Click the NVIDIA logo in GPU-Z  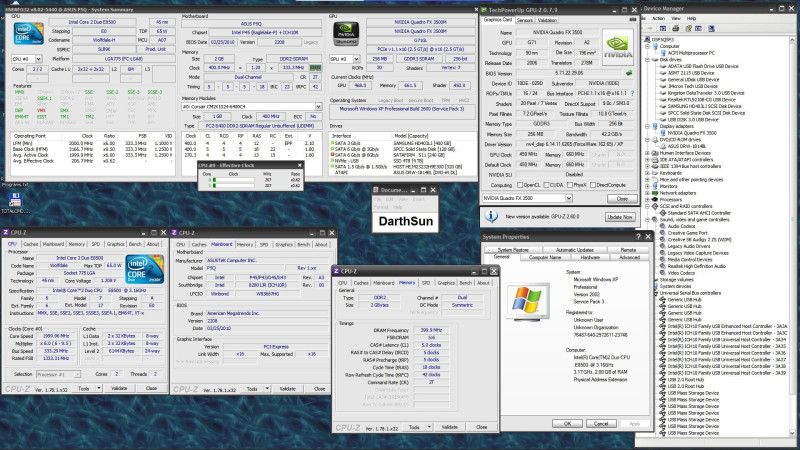click(x=617, y=46)
